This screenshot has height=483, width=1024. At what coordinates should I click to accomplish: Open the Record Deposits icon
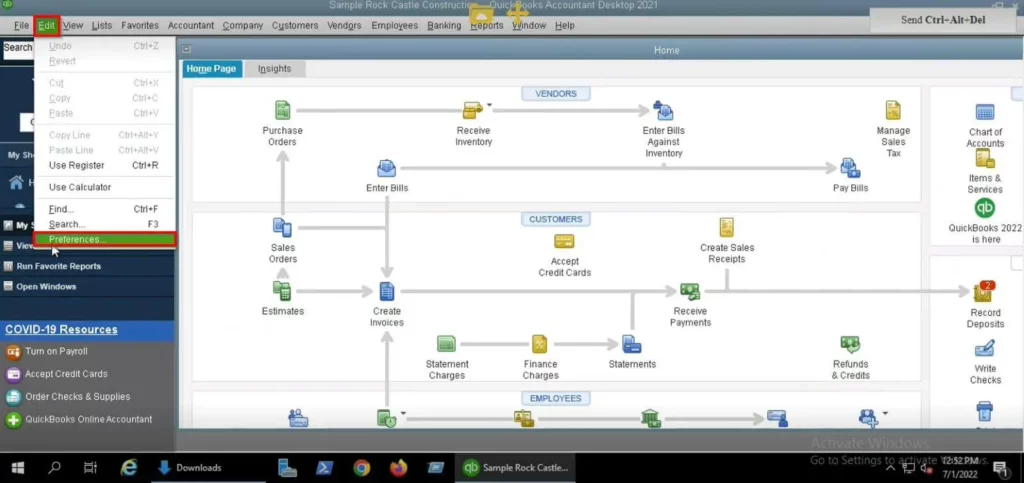pos(985,292)
